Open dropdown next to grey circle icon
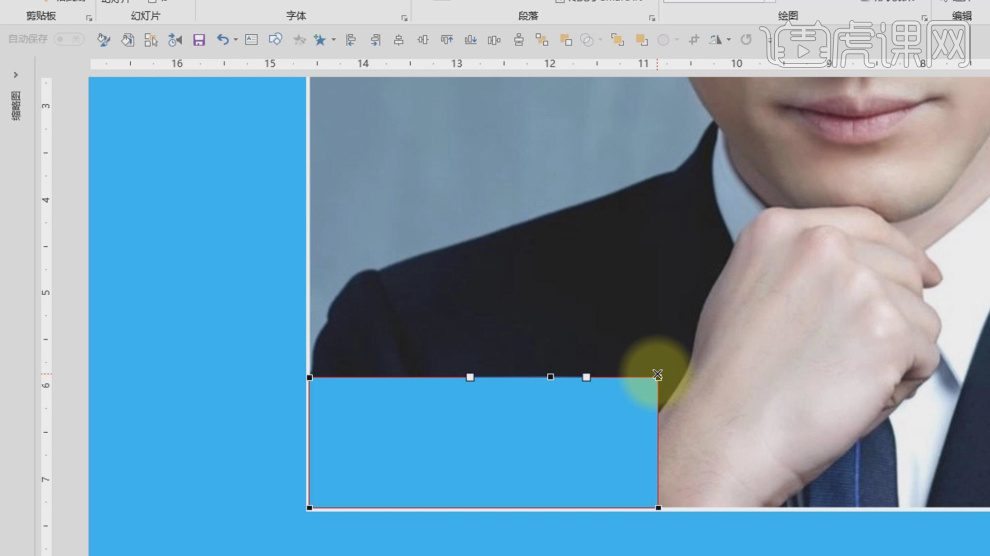Viewport: 990px width, 556px height. coord(676,40)
